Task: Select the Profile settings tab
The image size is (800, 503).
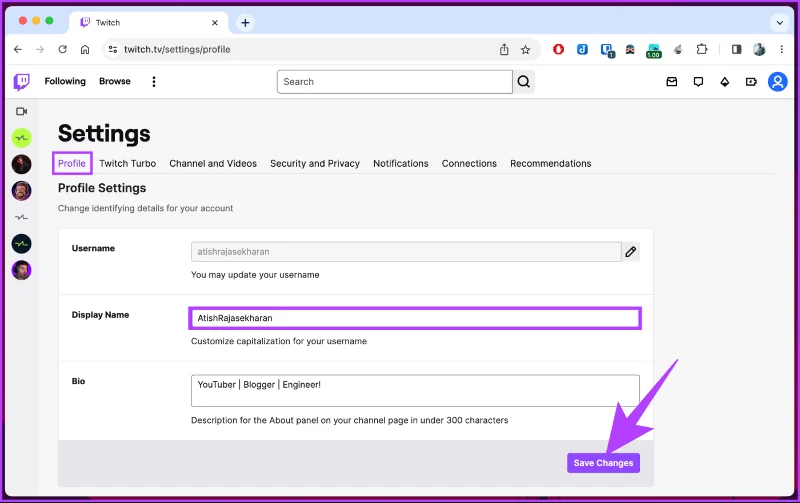Action: tap(71, 163)
